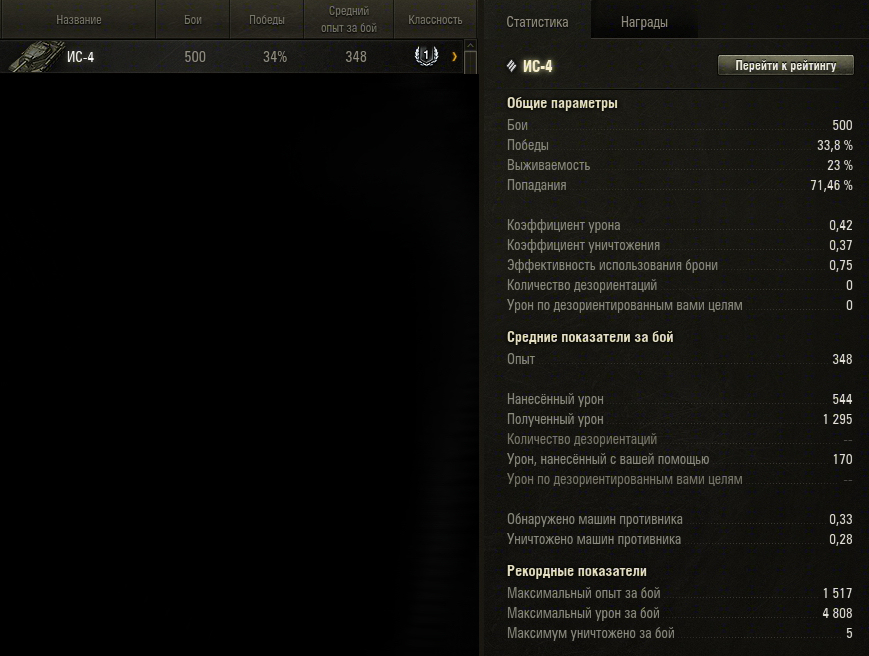869x656 pixels.
Task: Click the Попадания percentage value
Action: (x=831, y=185)
